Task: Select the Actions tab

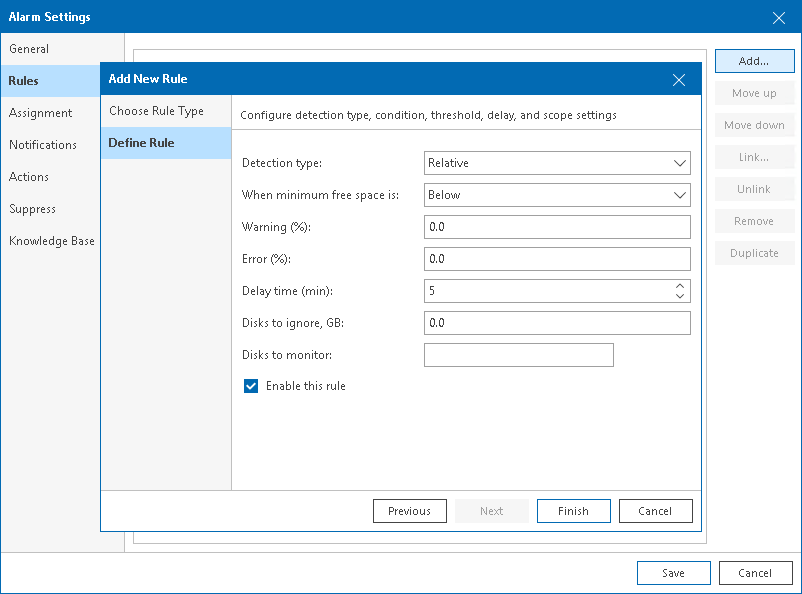Action: (29, 177)
